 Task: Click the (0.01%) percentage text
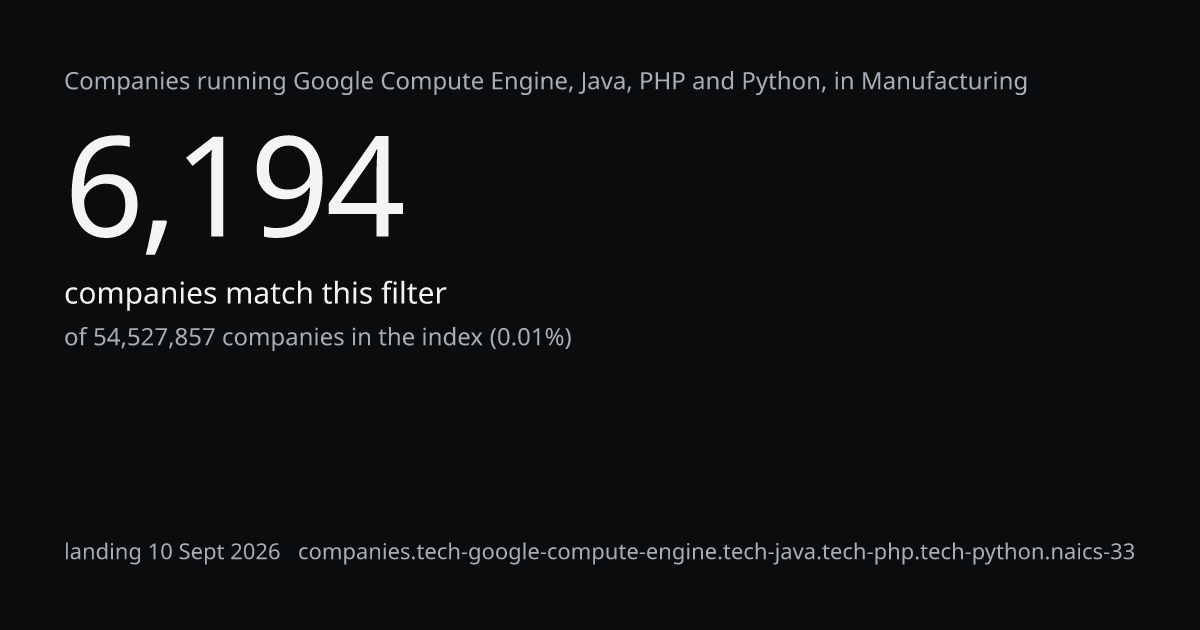tap(530, 337)
